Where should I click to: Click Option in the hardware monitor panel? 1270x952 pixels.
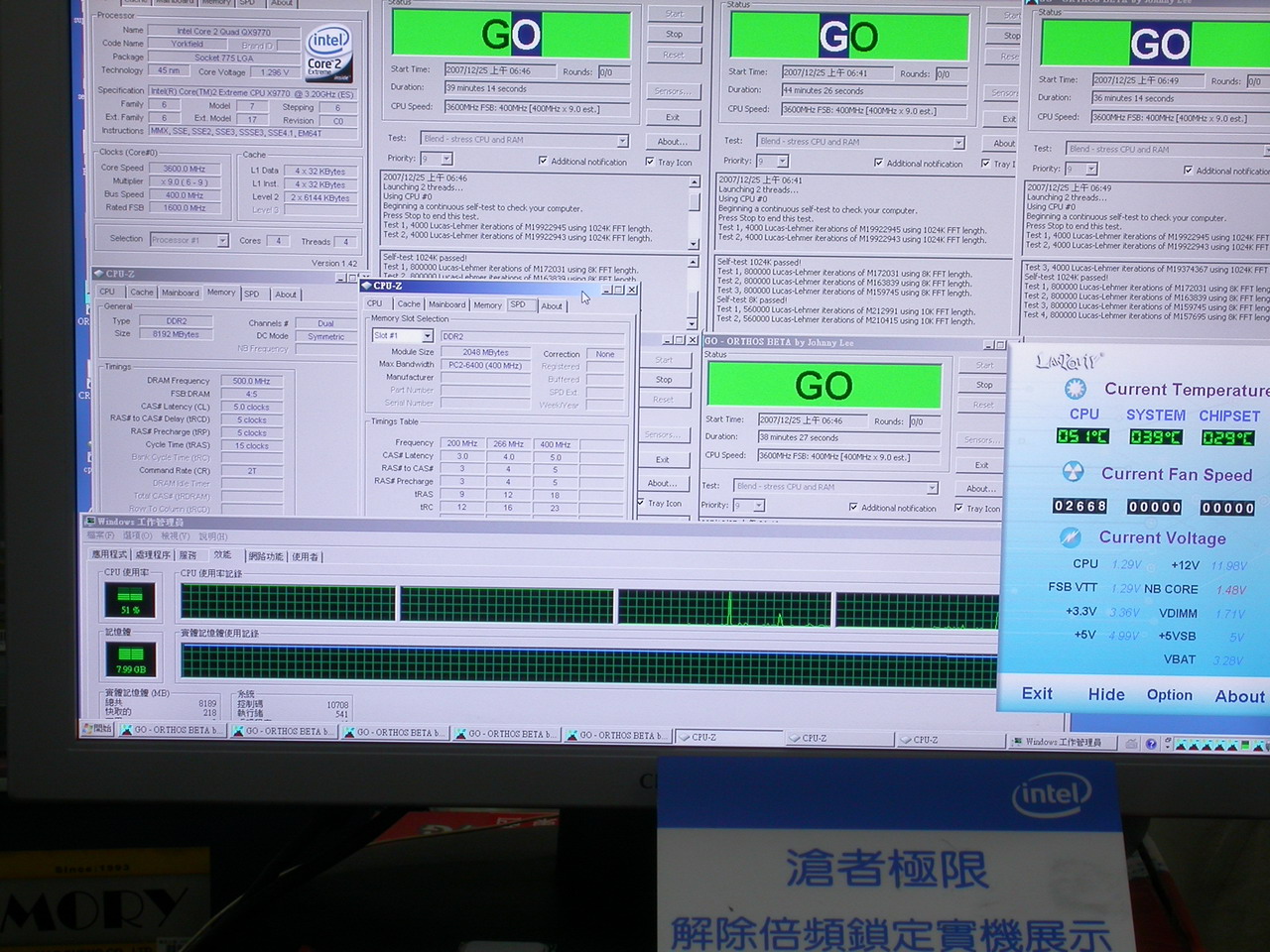(1170, 695)
